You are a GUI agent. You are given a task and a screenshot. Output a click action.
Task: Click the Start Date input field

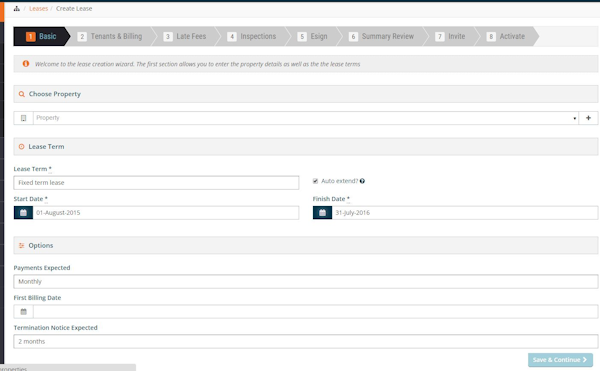[x=166, y=213]
